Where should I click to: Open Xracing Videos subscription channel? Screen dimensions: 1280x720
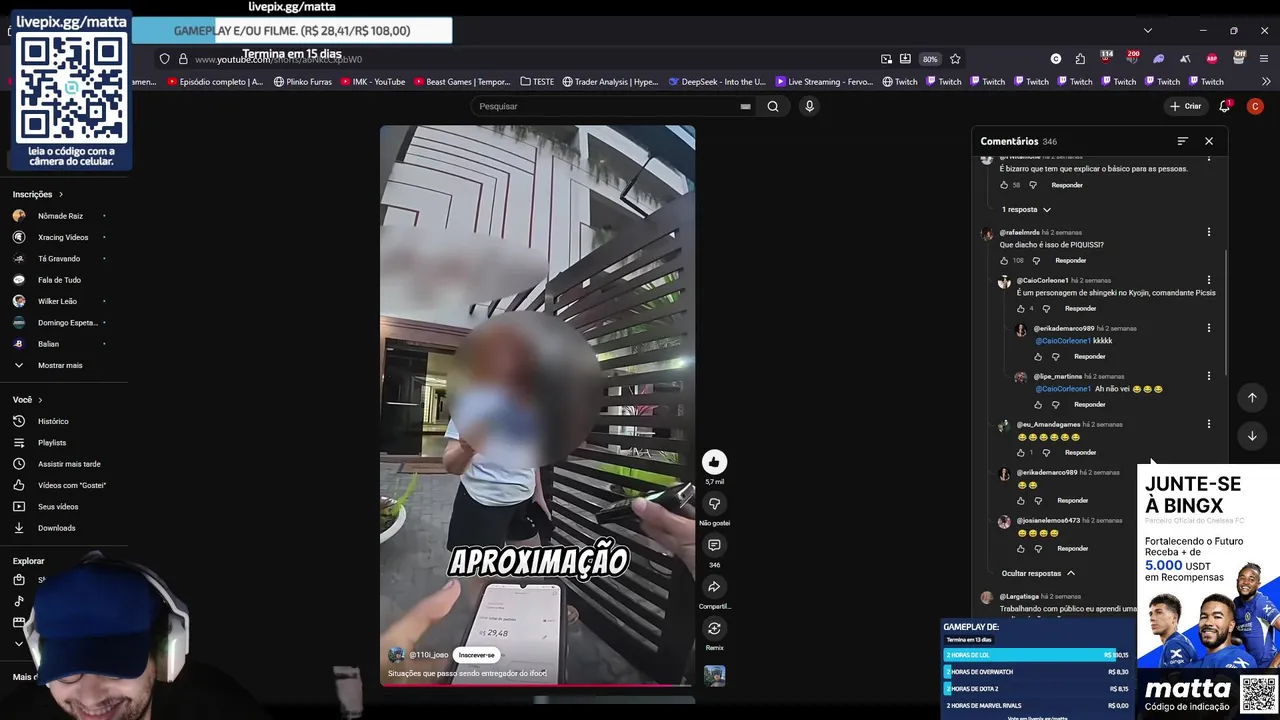[63, 238]
